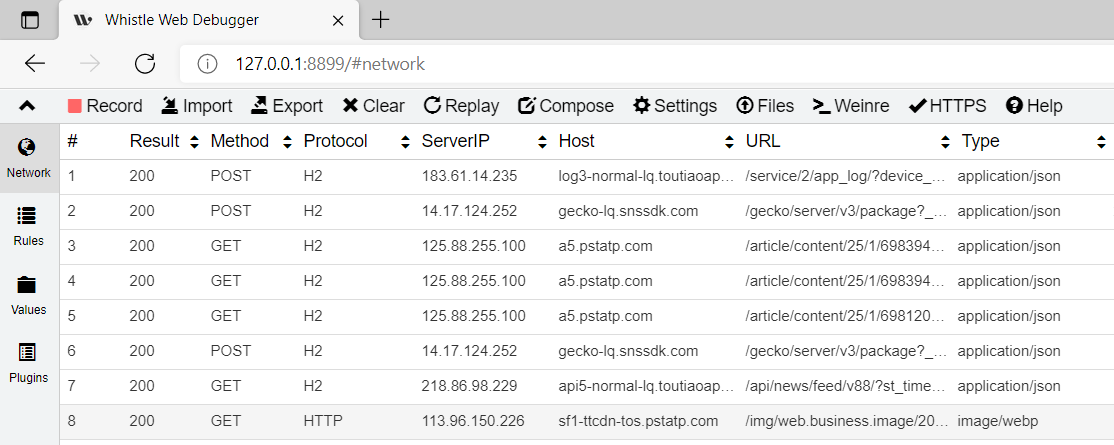Screen dimensions: 1114x445
Task: Switch to the Values sidebar tab
Action: click(x=29, y=296)
